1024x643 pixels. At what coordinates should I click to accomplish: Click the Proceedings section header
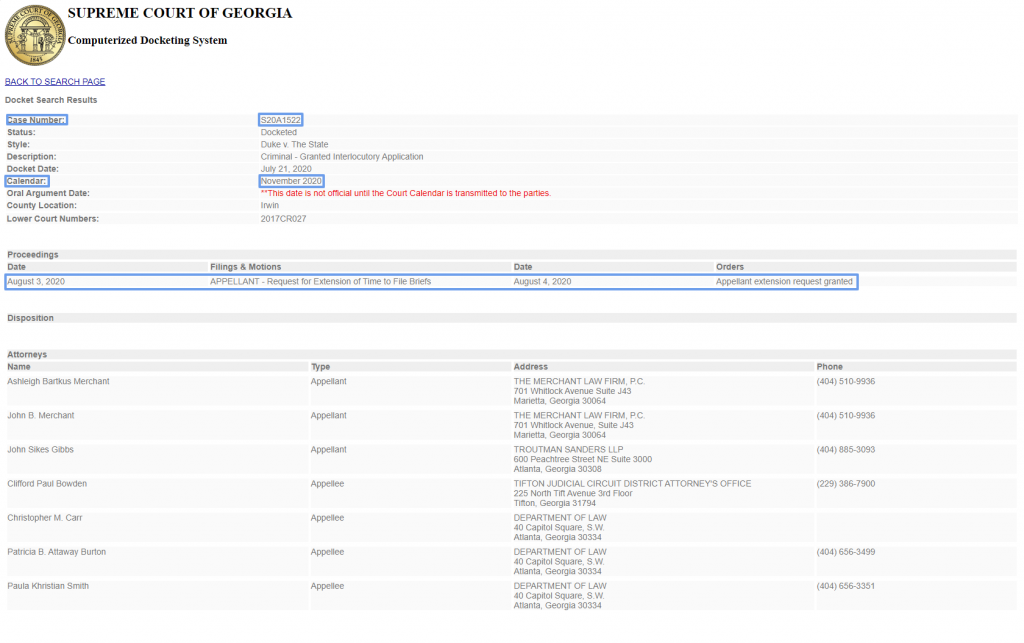(x=33, y=255)
